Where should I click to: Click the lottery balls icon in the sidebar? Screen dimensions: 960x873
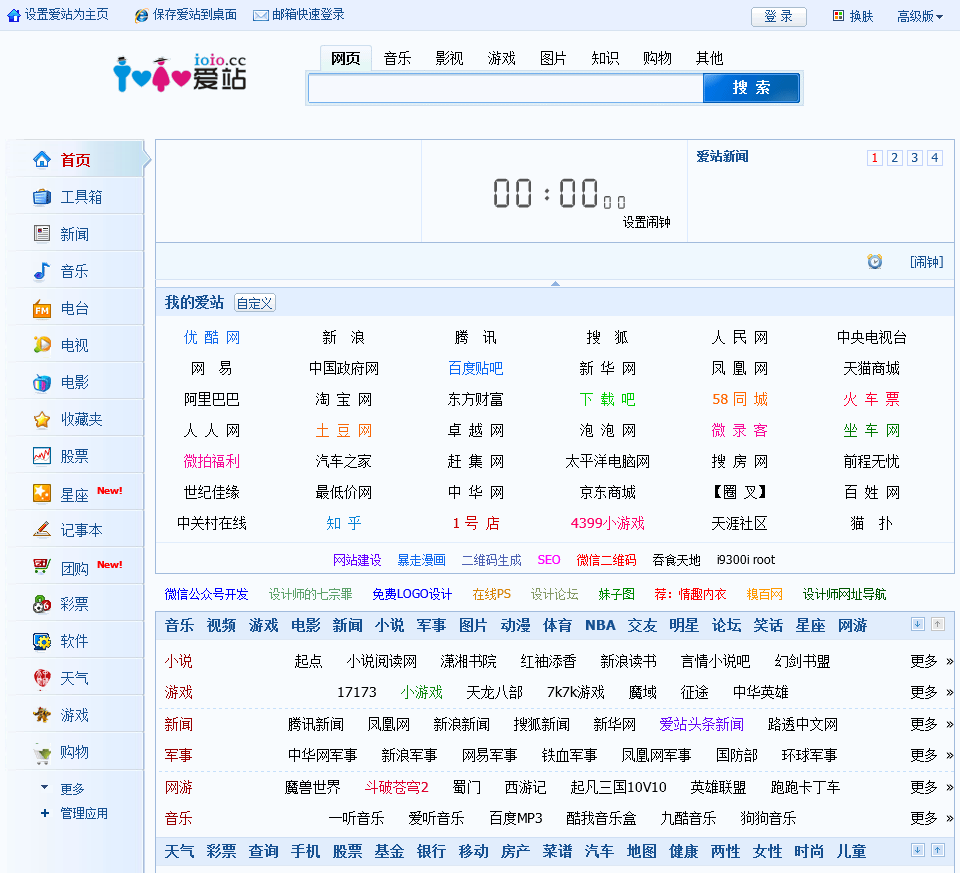[42, 604]
